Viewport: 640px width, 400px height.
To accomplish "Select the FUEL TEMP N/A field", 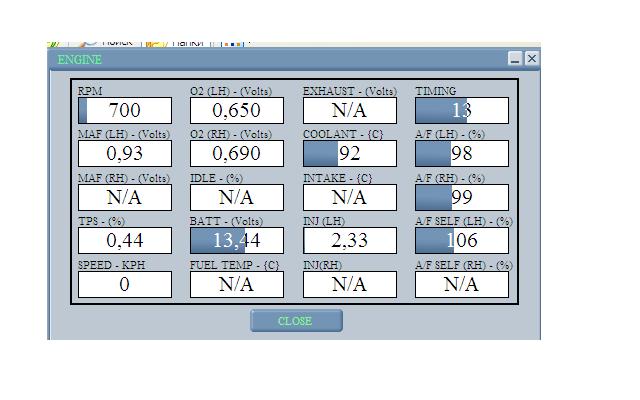I will tap(237, 284).
